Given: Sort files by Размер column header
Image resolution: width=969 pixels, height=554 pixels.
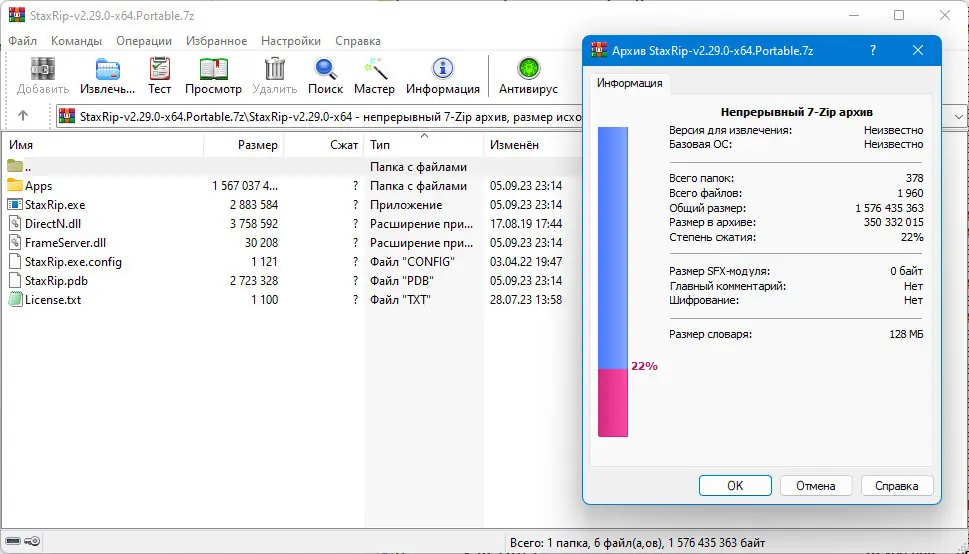Looking at the screenshot, I should tap(243, 145).
